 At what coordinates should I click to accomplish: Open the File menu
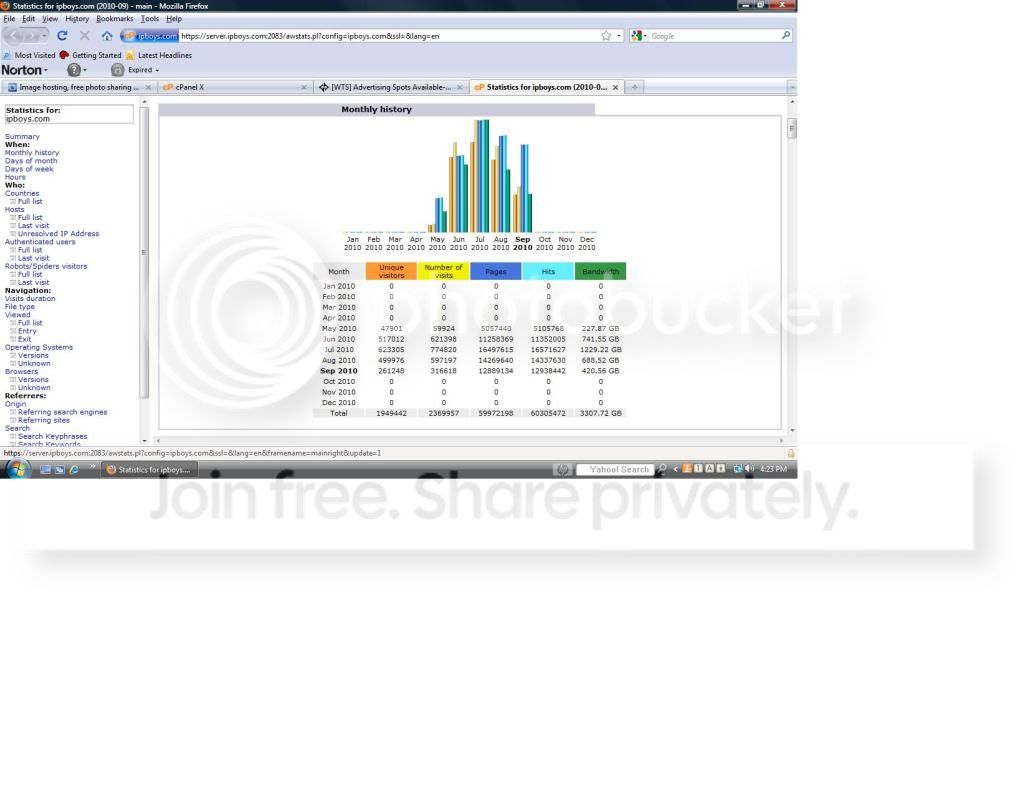9,19
